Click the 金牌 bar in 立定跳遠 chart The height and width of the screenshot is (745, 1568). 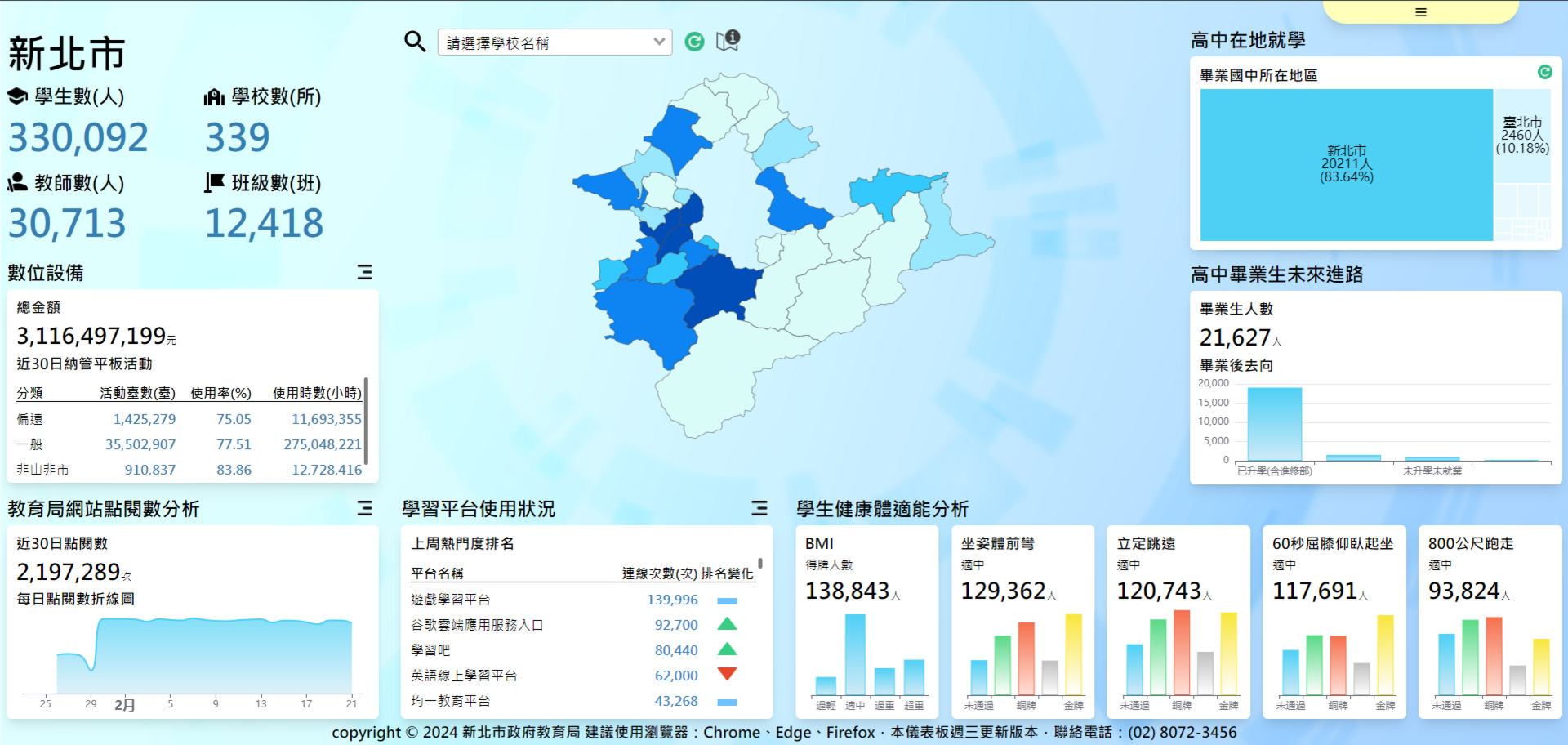1228,654
